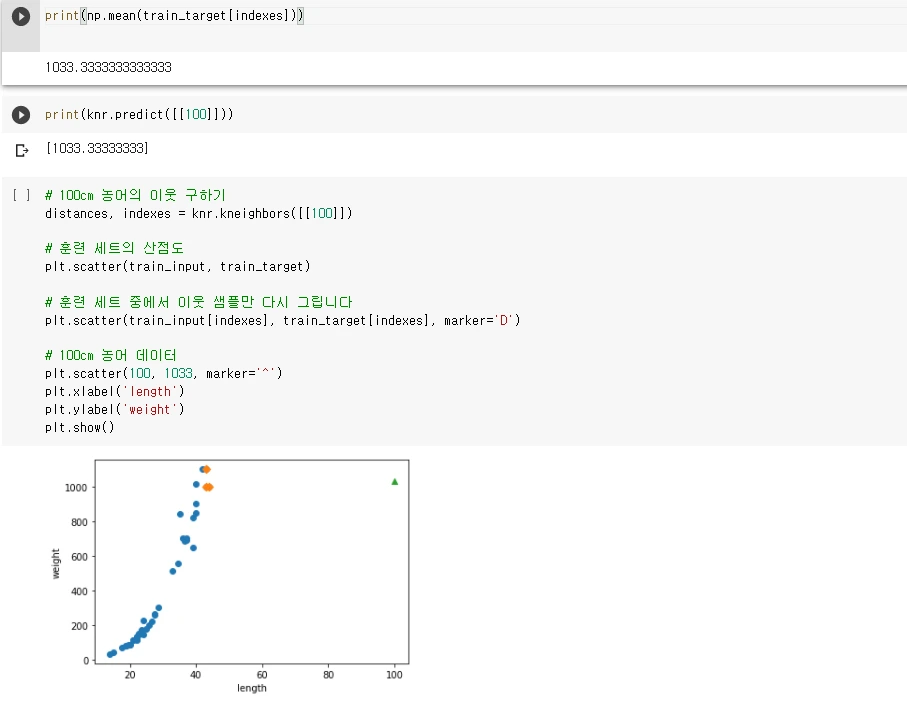Run the np.mean train_target cell

(x=21, y=16)
